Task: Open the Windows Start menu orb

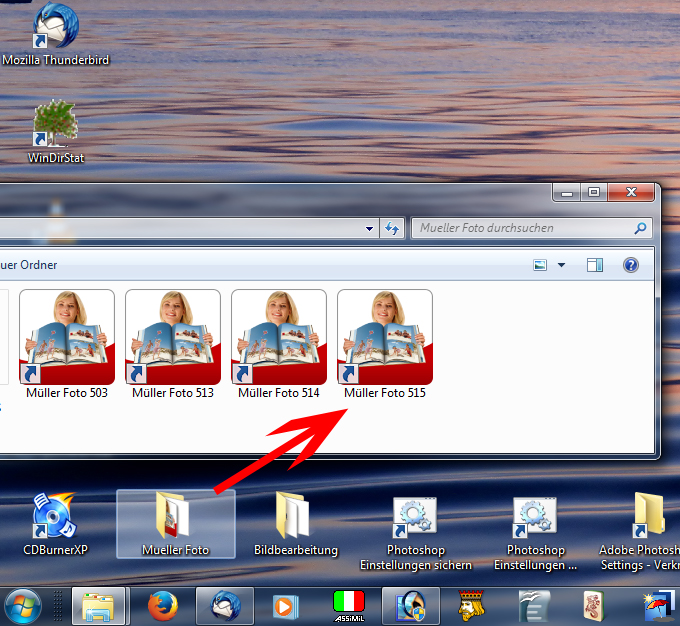Action: [x=23, y=607]
